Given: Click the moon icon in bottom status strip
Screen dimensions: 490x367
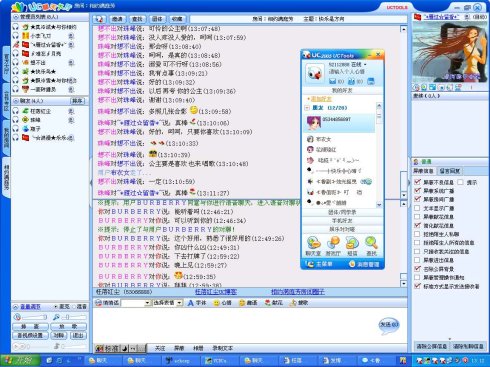Looking at the screenshot, I should [x=124, y=348].
